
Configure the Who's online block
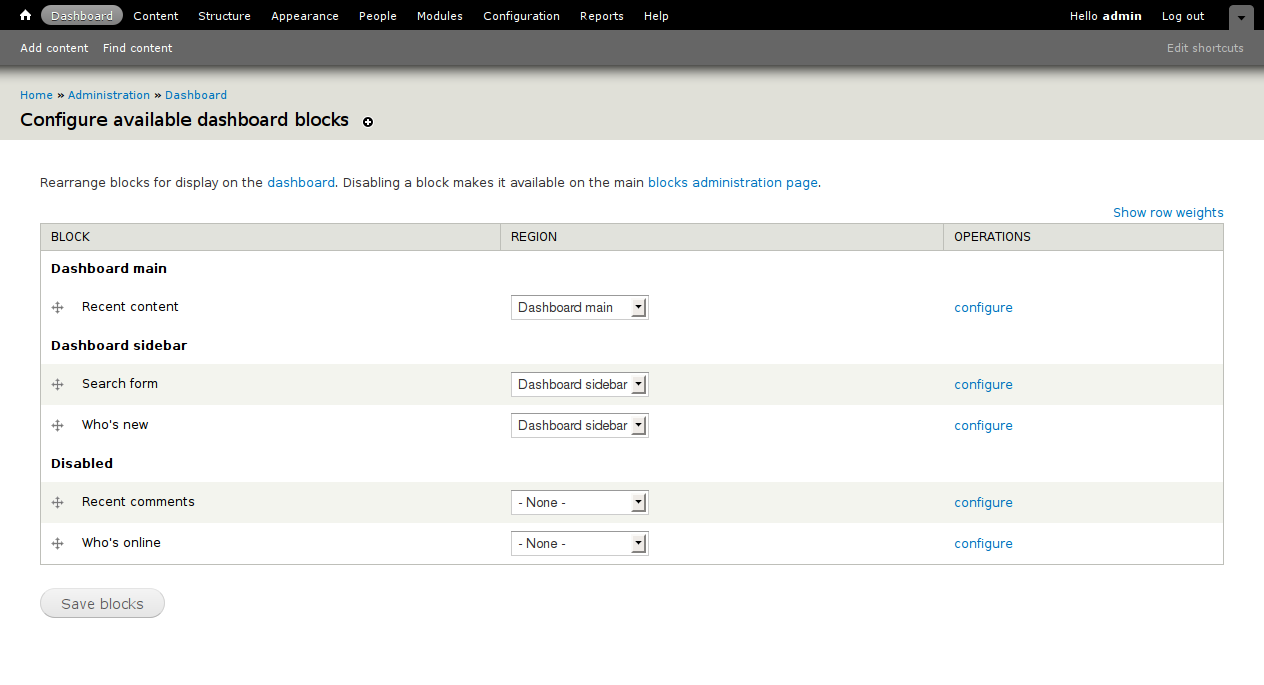tap(983, 544)
